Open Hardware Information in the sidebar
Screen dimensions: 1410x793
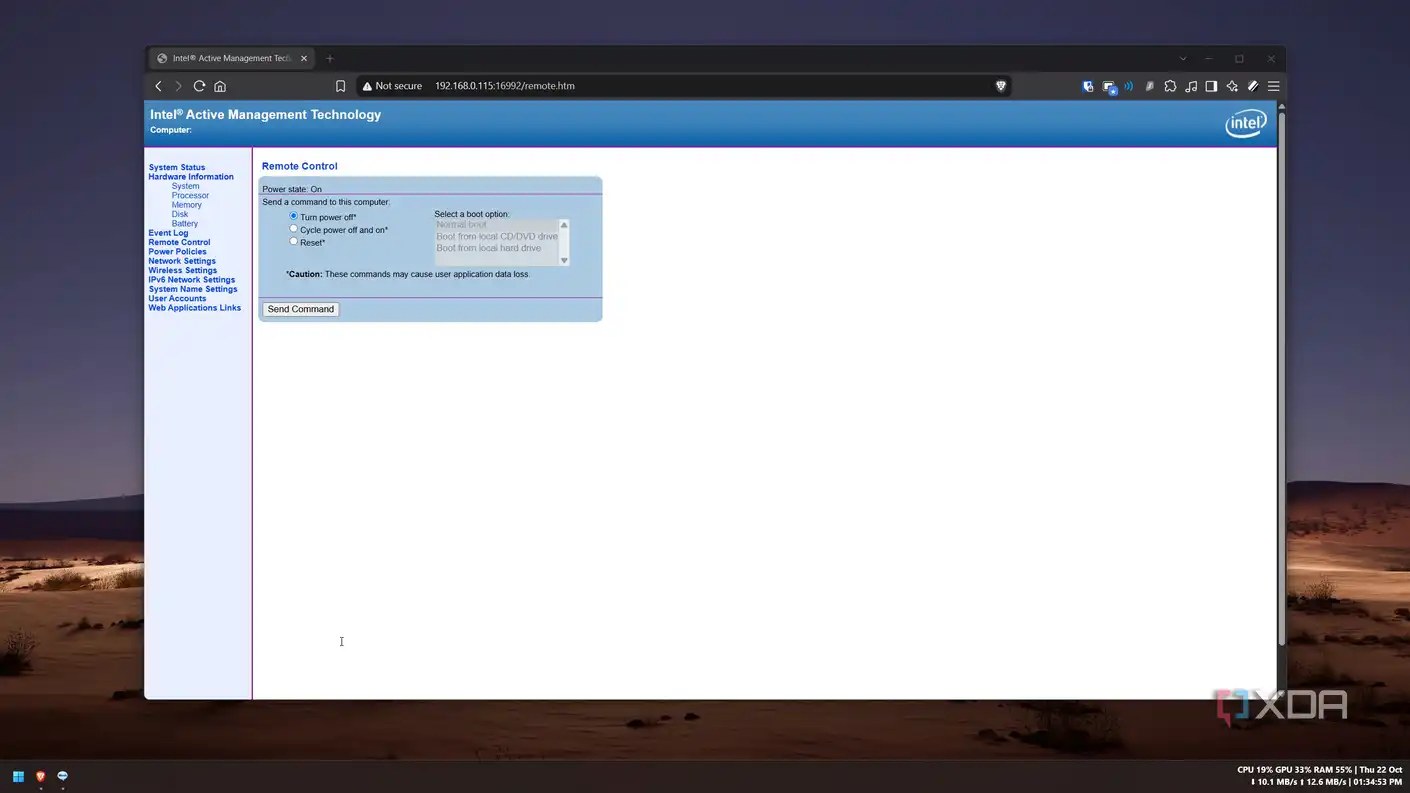click(191, 177)
